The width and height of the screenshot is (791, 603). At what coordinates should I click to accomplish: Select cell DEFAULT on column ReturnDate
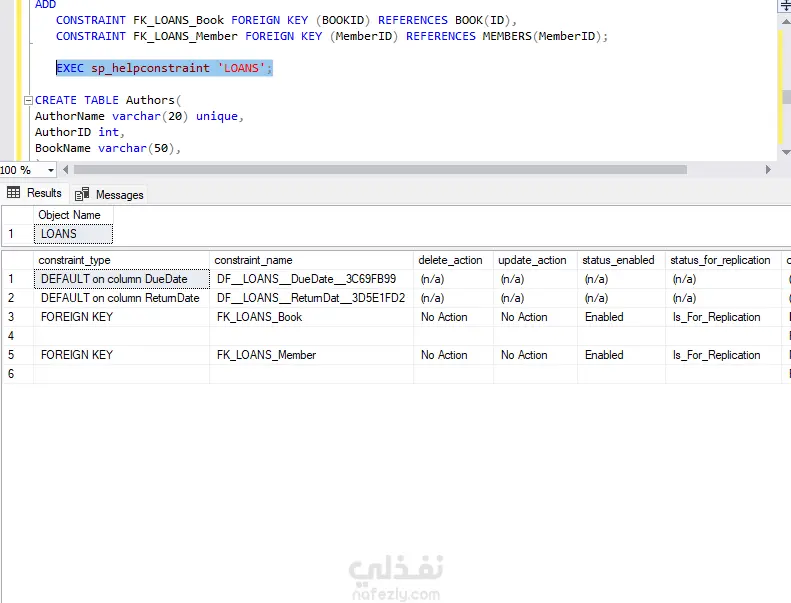122,298
